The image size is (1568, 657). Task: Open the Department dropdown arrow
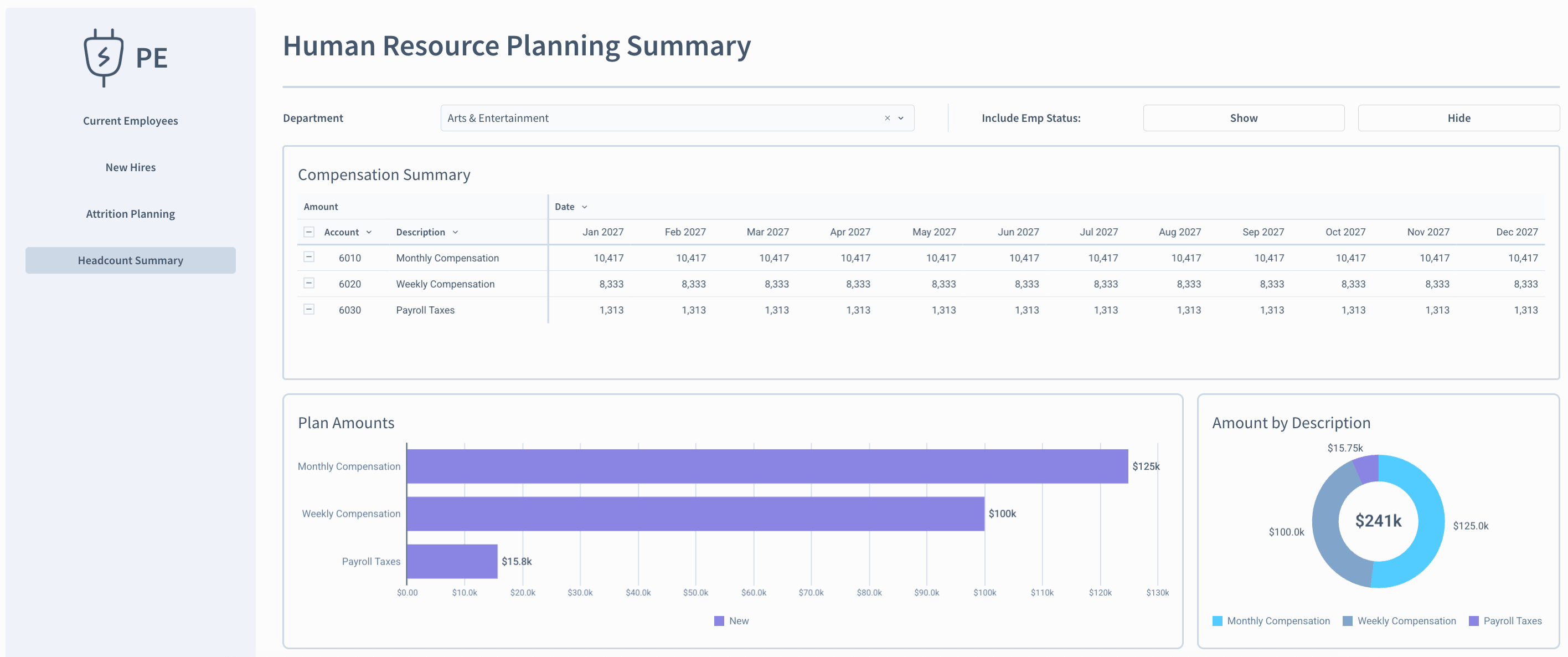901,118
